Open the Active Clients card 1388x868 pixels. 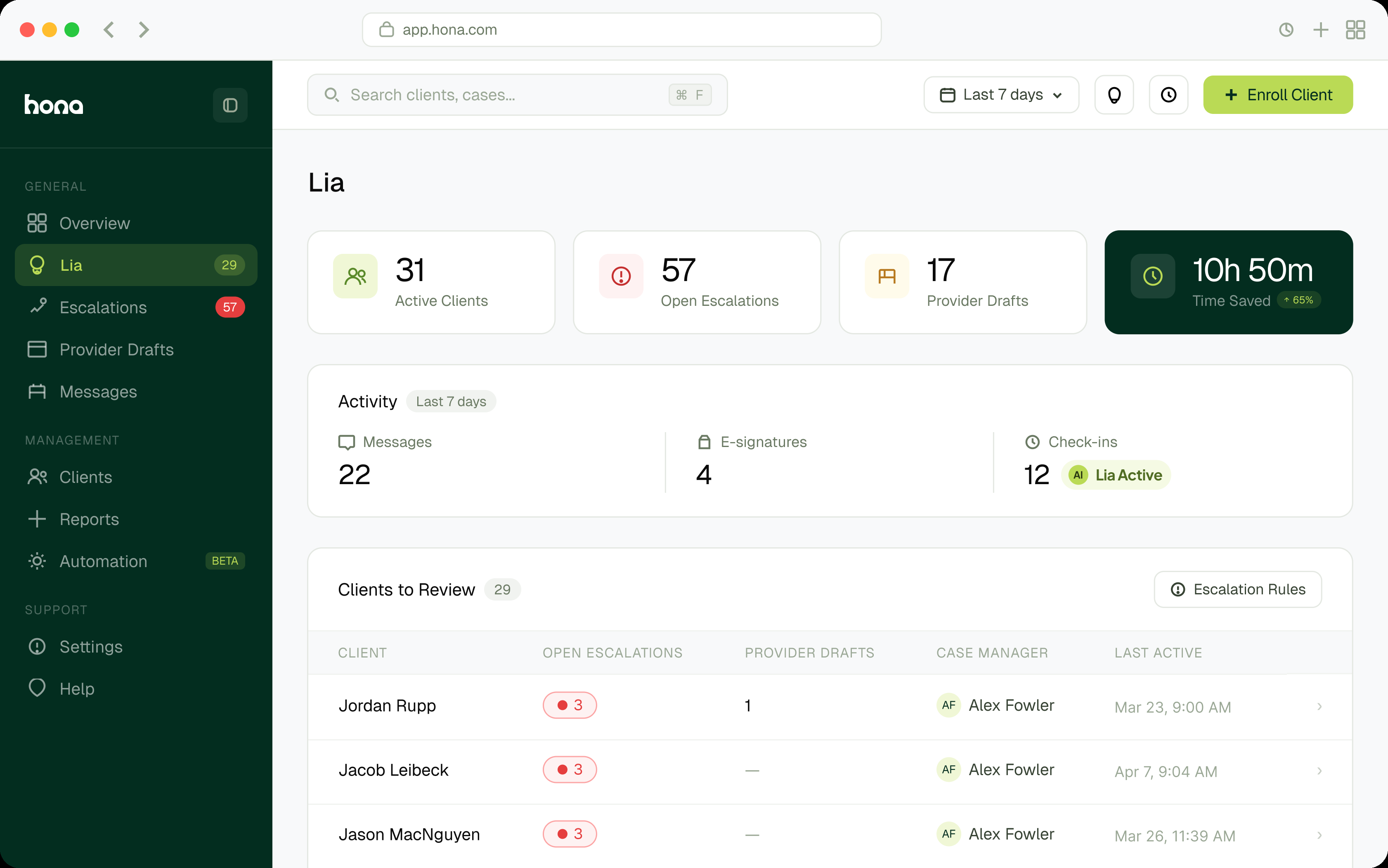point(431,282)
